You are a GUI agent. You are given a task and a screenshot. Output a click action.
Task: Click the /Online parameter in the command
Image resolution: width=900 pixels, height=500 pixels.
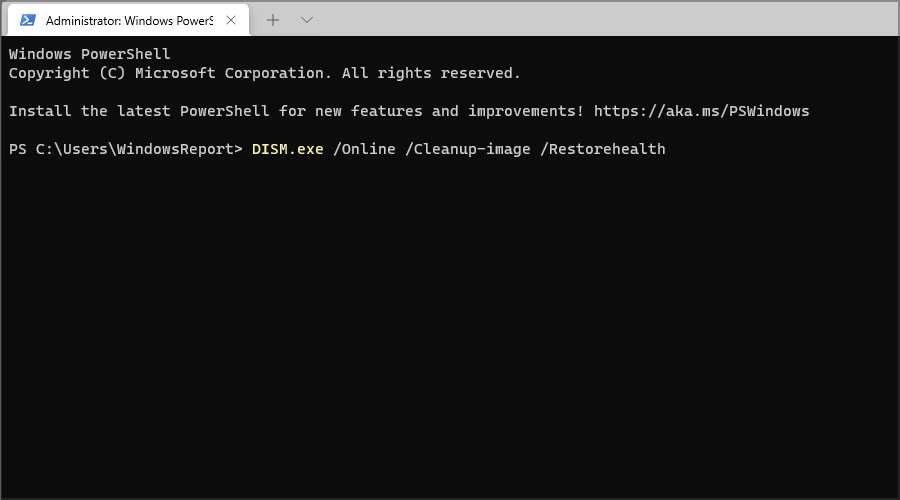364,149
